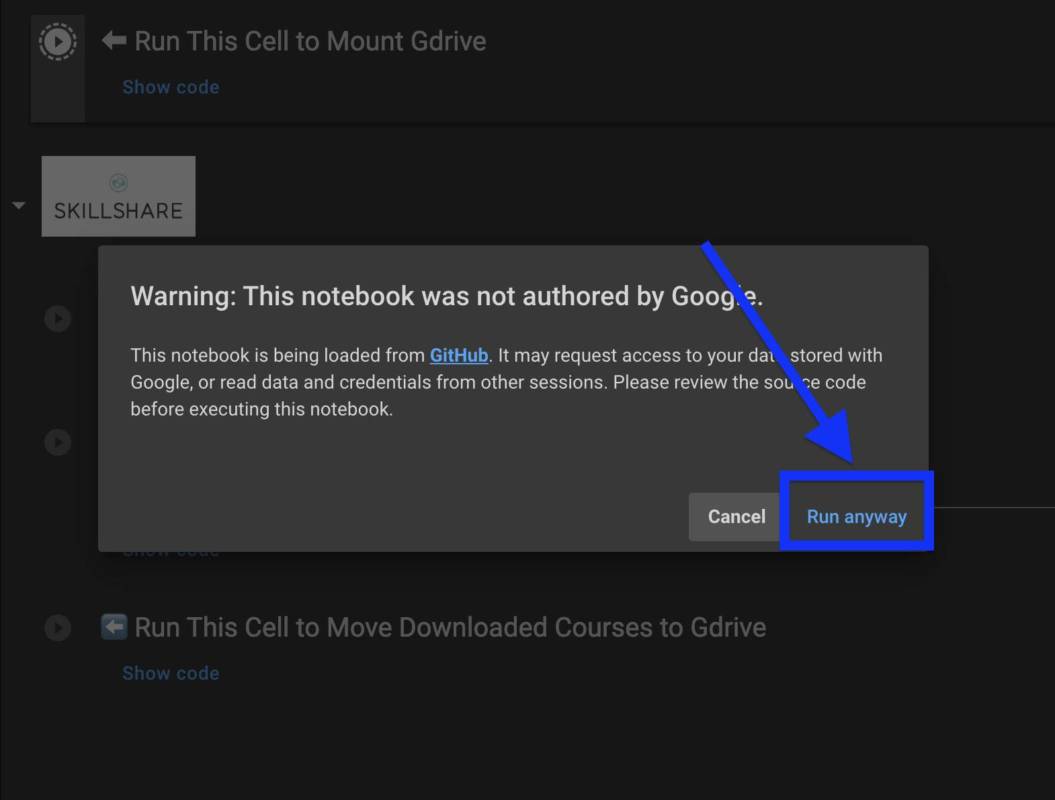Run the cell directly below the Skillshare logo
1055x800 pixels.
click(58, 318)
